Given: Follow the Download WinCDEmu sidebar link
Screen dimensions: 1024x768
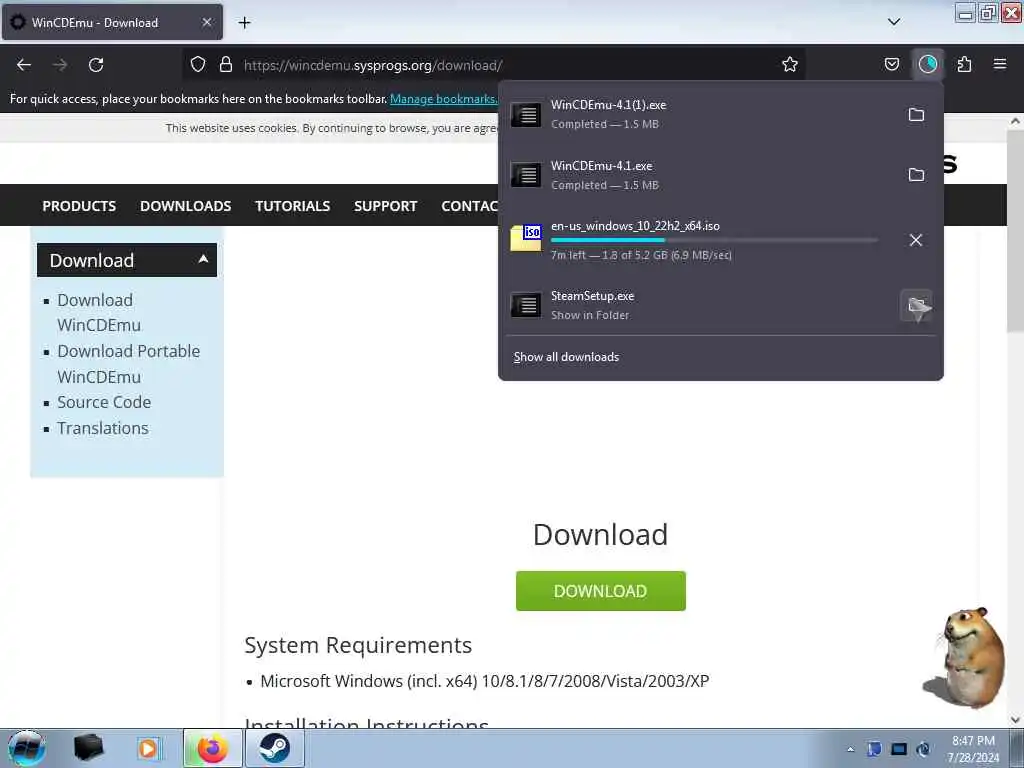Looking at the screenshot, I should point(99,312).
